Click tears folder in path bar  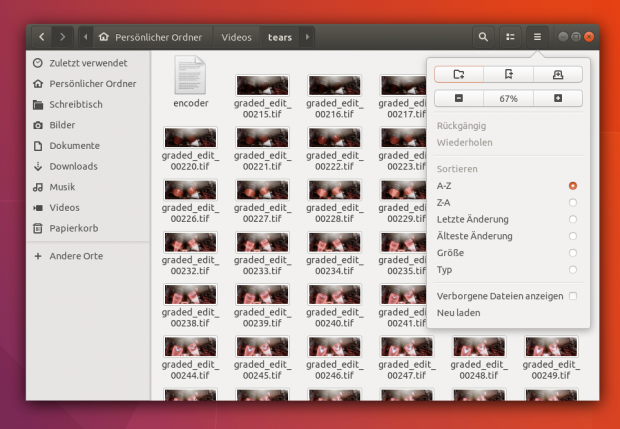pyautogui.click(x=280, y=37)
